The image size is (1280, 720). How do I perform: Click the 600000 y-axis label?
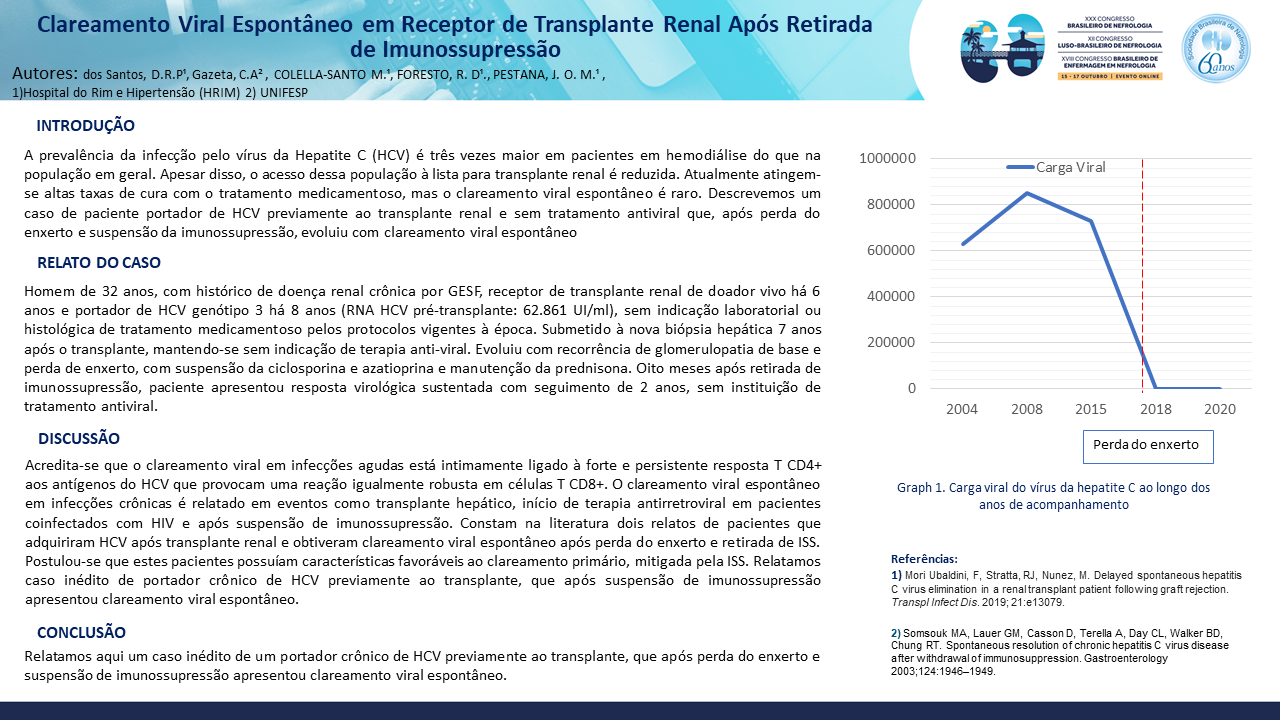[892, 251]
